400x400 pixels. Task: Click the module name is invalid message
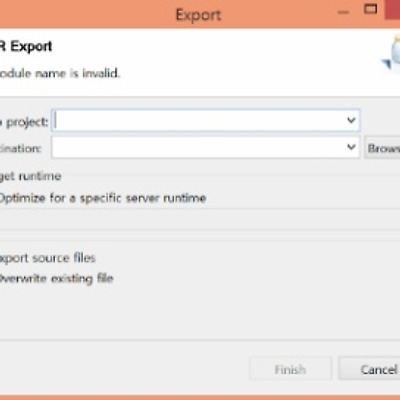point(59,73)
